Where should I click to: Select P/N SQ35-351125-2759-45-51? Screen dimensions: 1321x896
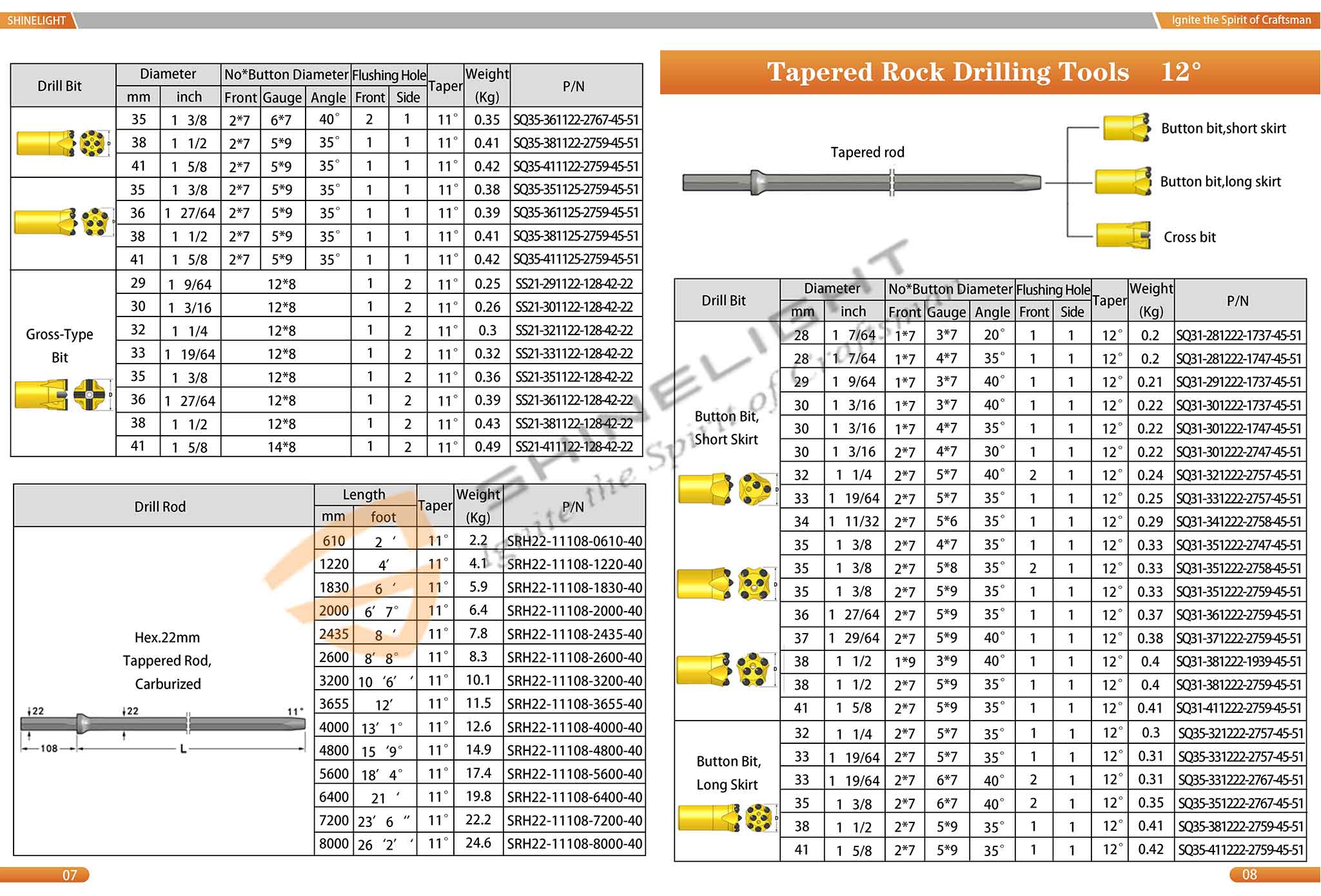coord(576,190)
